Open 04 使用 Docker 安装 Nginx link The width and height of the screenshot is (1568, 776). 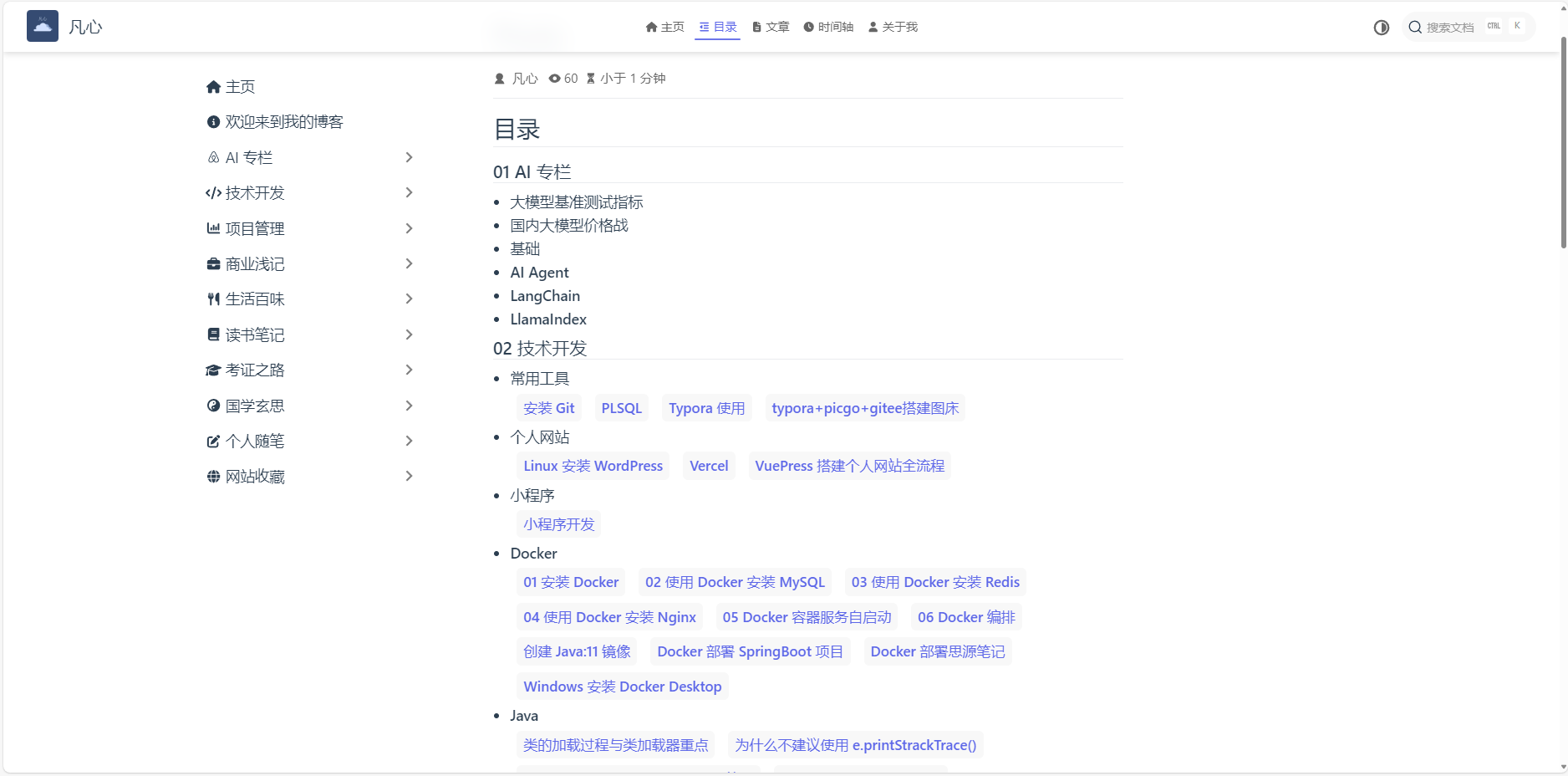tap(610, 617)
